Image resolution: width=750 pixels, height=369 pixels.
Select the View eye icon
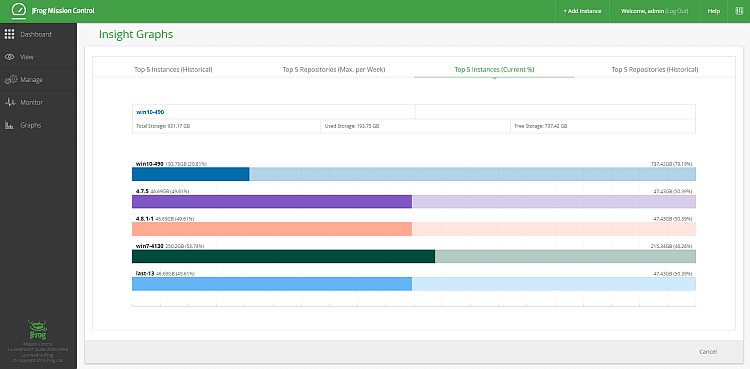click(x=9, y=57)
